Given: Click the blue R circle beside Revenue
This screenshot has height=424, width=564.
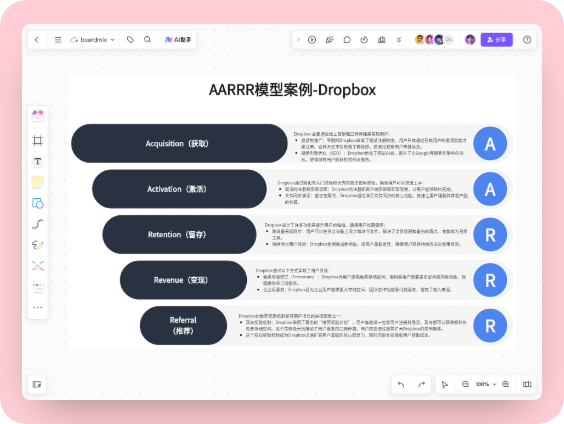Looking at the screenshot, I should click(490, 280).
